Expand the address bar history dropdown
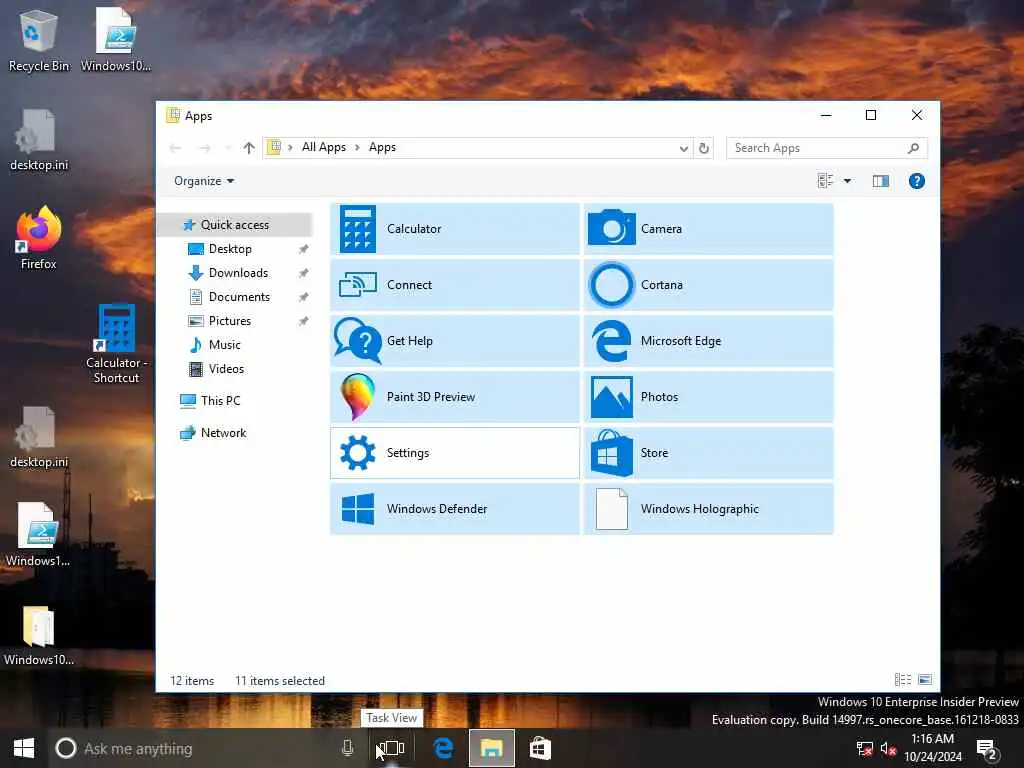This screenshot has height=768, width=1024. click(683, 148)
